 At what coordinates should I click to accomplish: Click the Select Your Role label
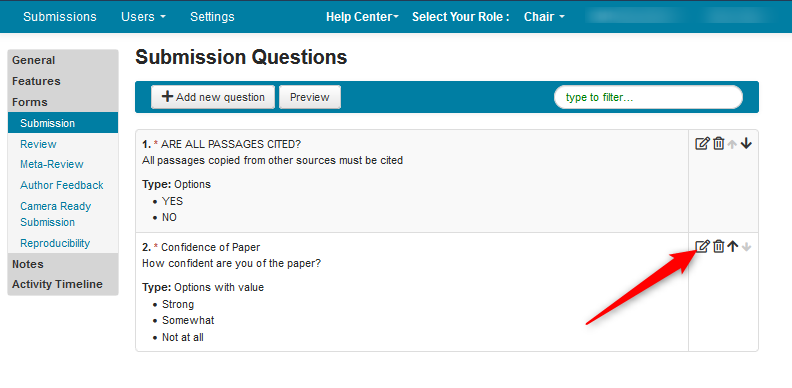coord(460,17)
